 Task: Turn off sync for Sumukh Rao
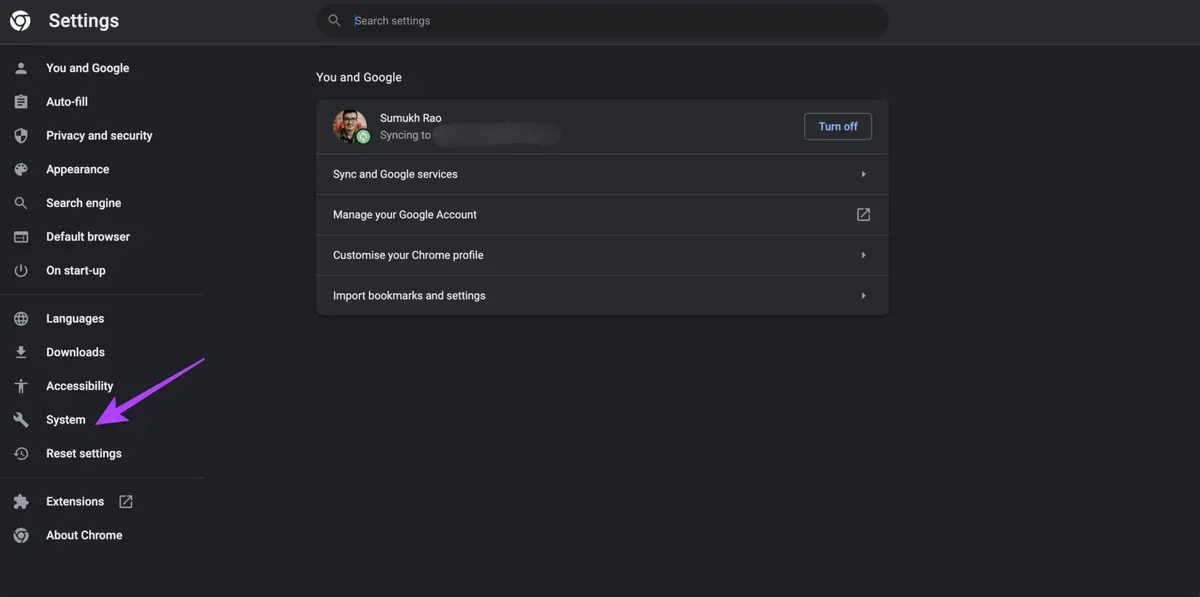click(837, 127)
